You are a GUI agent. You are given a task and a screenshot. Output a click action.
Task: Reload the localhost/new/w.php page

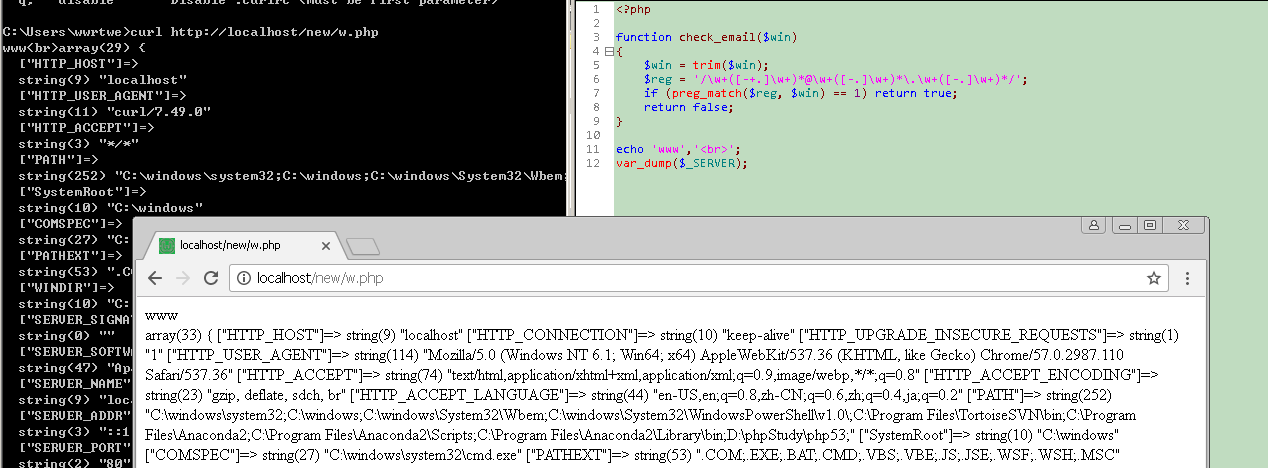click(x=210, y=278)
